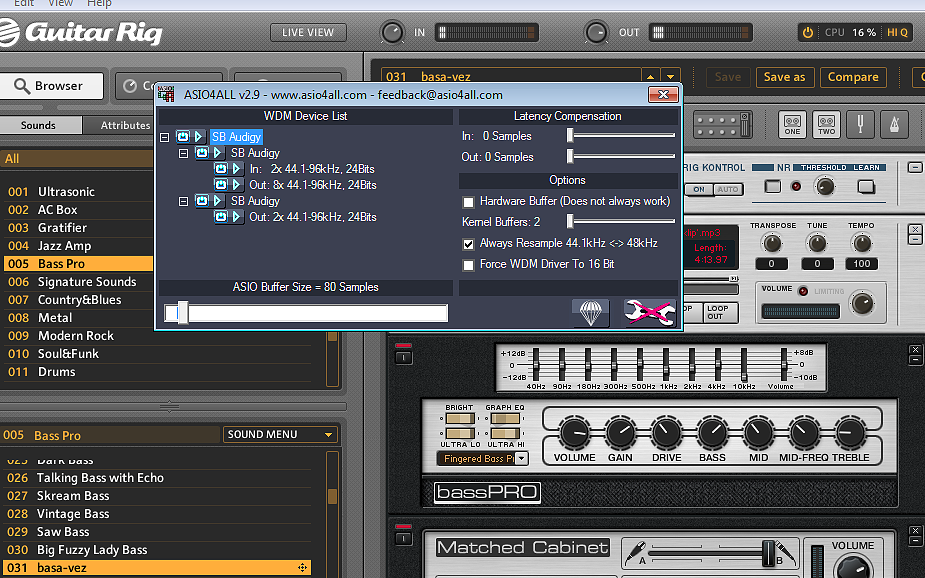The height and width of the screenshot is (578, 925).
Task: Collapse top-level SB Audigy tree node
Action: 165,137
